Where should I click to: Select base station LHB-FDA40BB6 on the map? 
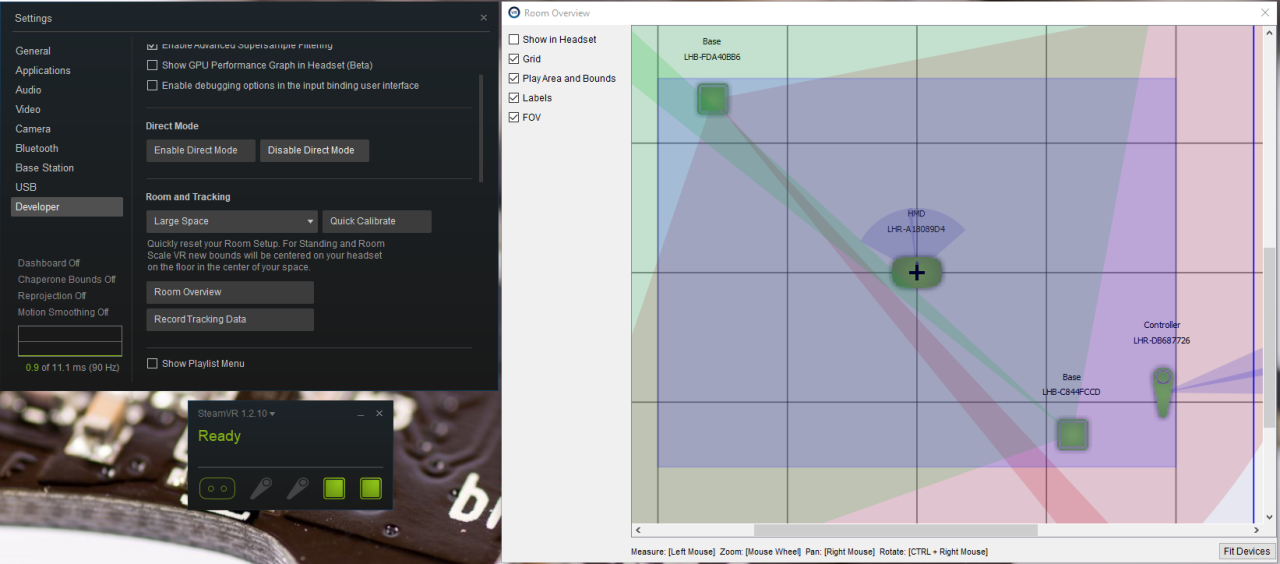tap(712, 99)
